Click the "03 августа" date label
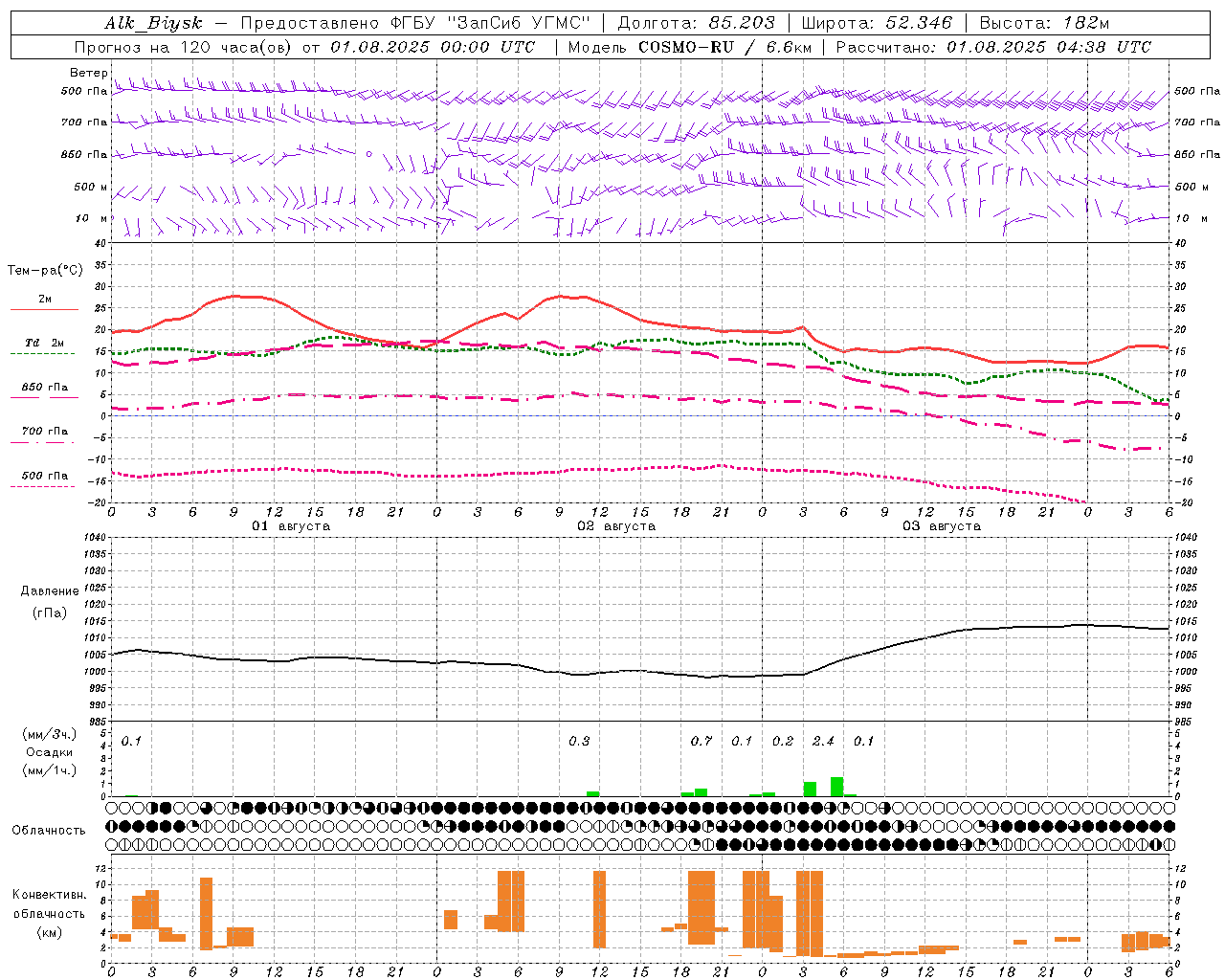Screen dimensions: 1225x980 coord(942,526)
